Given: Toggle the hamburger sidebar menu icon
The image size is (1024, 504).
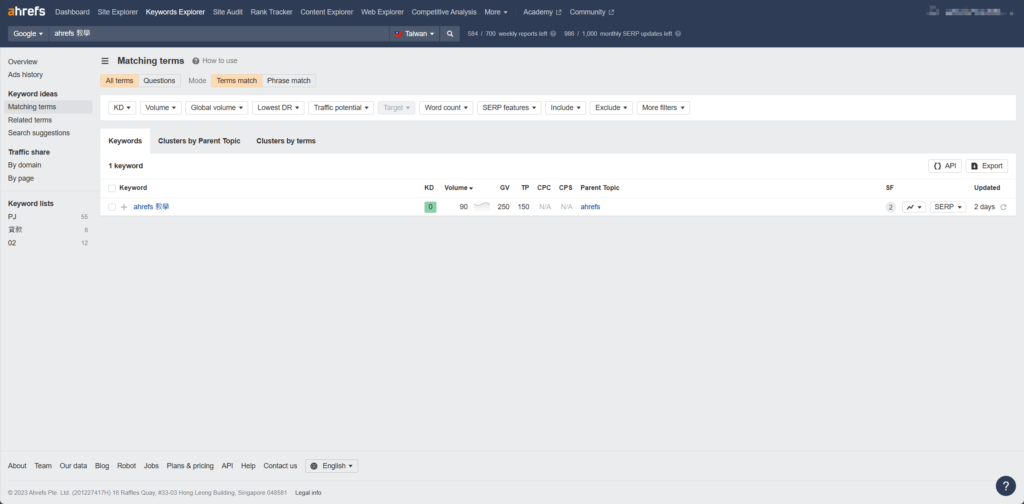Looking at the screenshot, I should click(x=105, y=61).
